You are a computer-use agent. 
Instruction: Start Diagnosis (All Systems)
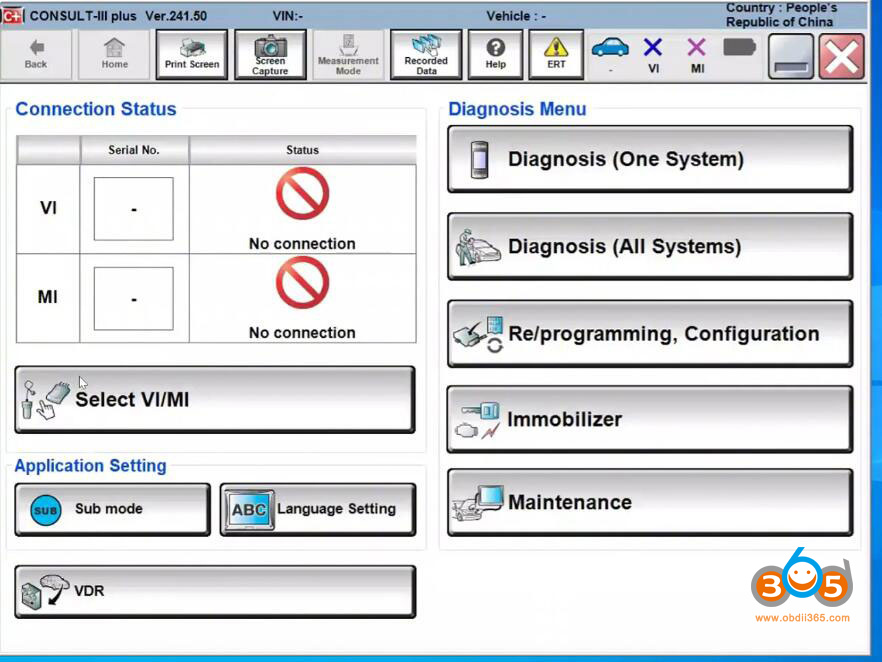click(x=650, y=246)
